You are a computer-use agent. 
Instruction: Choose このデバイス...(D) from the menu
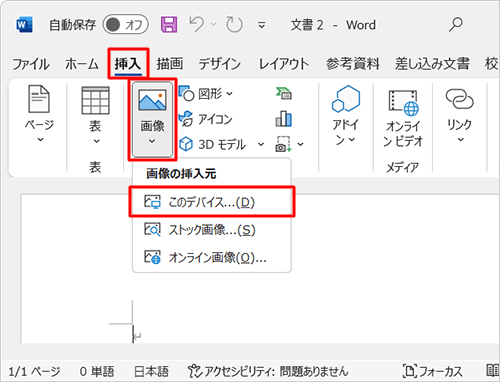tap(212, 202)
